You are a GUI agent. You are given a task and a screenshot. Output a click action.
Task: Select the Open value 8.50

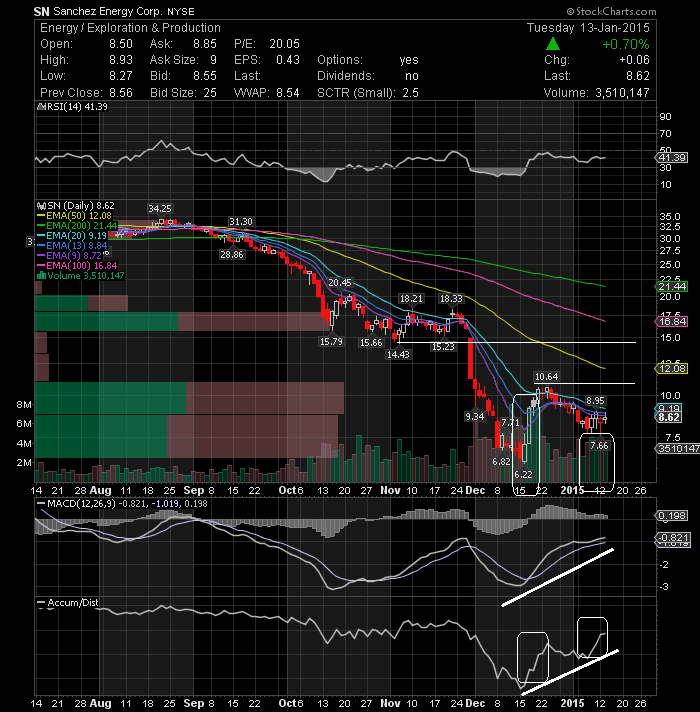coord(121,44)
